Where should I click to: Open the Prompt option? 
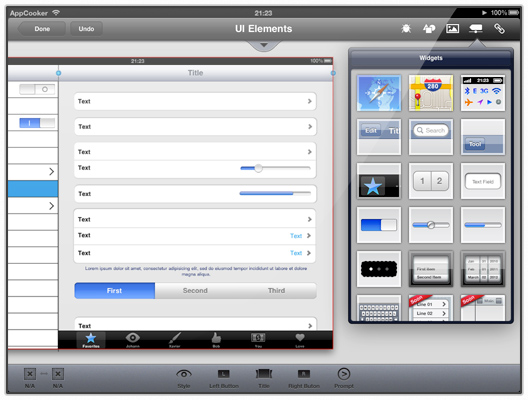tap(344, 378)
